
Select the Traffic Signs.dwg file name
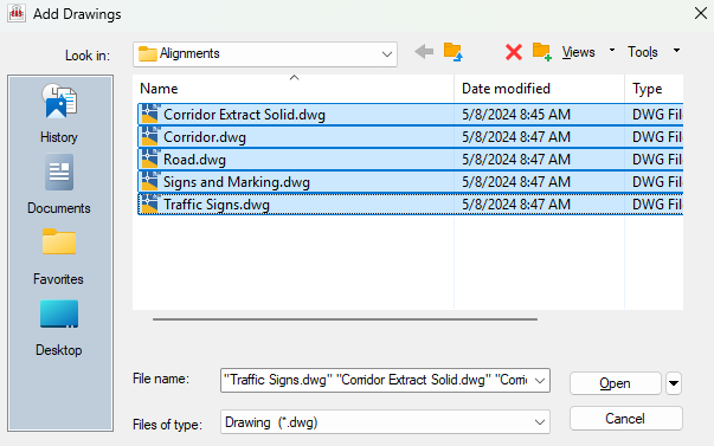216,204
